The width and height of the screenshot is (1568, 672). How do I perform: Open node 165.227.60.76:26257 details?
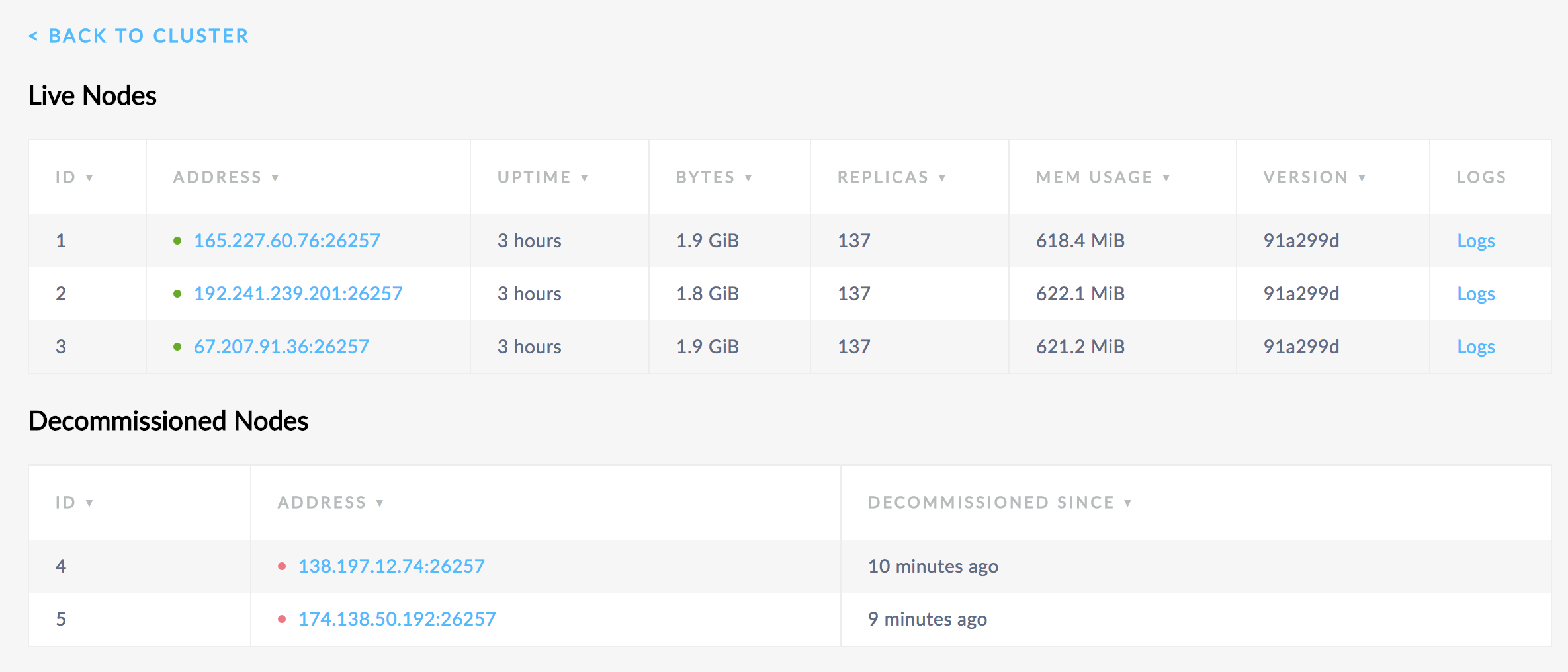pos(287,241)
